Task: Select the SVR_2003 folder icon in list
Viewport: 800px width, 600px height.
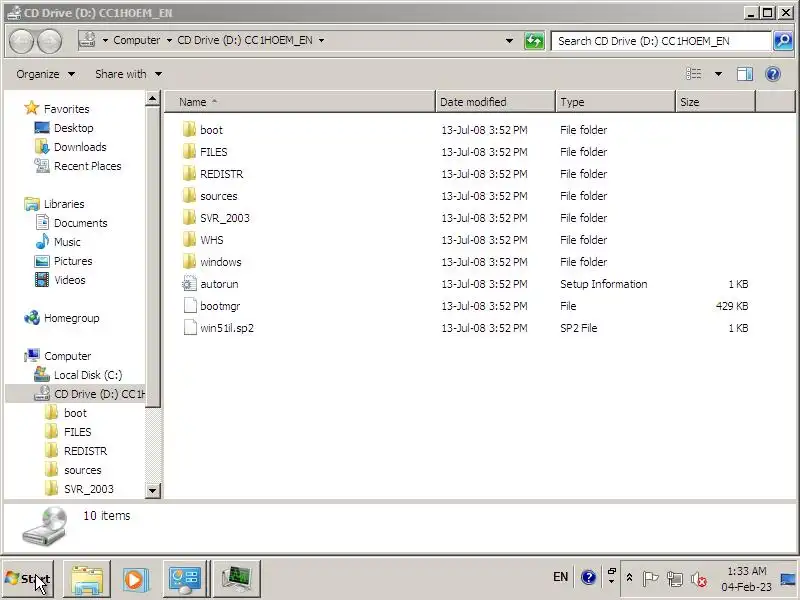Action: pyautogui.click(x=189, y=217)
